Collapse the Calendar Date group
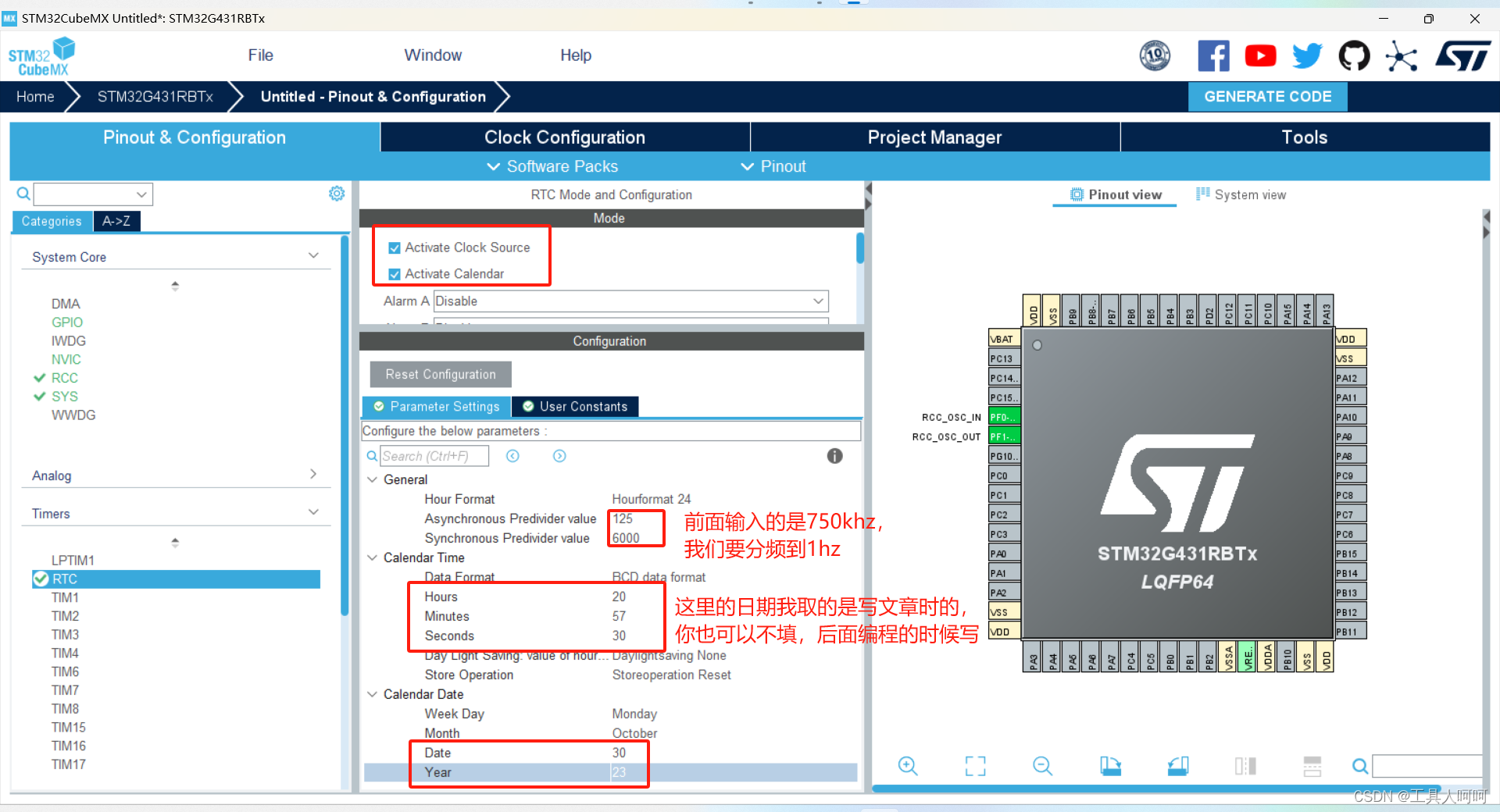Screen dimensions: 1500x812 point(373,694)
